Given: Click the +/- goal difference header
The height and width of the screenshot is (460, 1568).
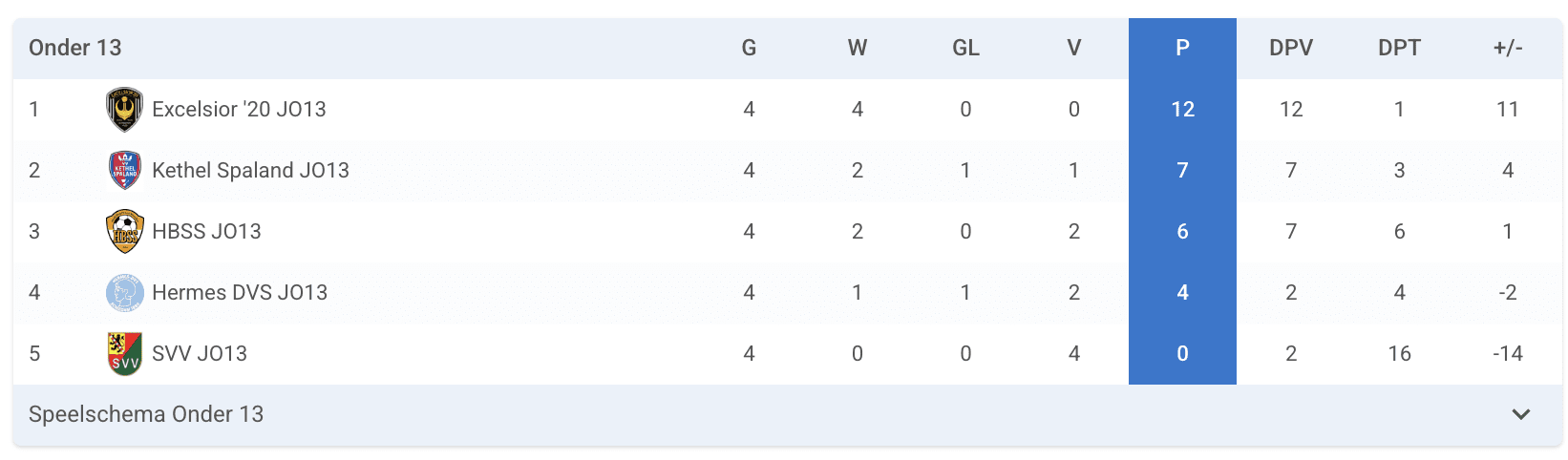Looking at the screenshot, I should (x=1508, y=49).
